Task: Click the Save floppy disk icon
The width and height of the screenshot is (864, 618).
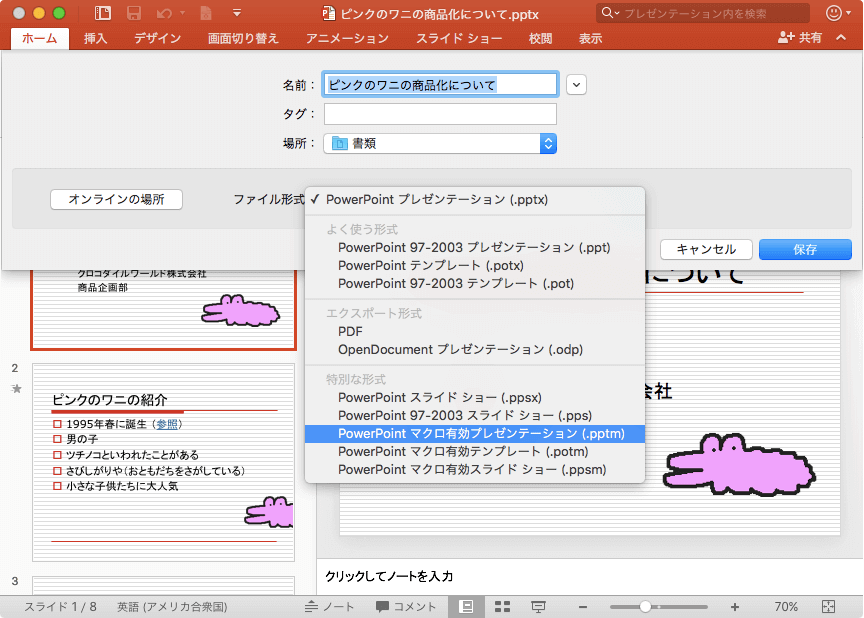Action: tap(133, 13)
